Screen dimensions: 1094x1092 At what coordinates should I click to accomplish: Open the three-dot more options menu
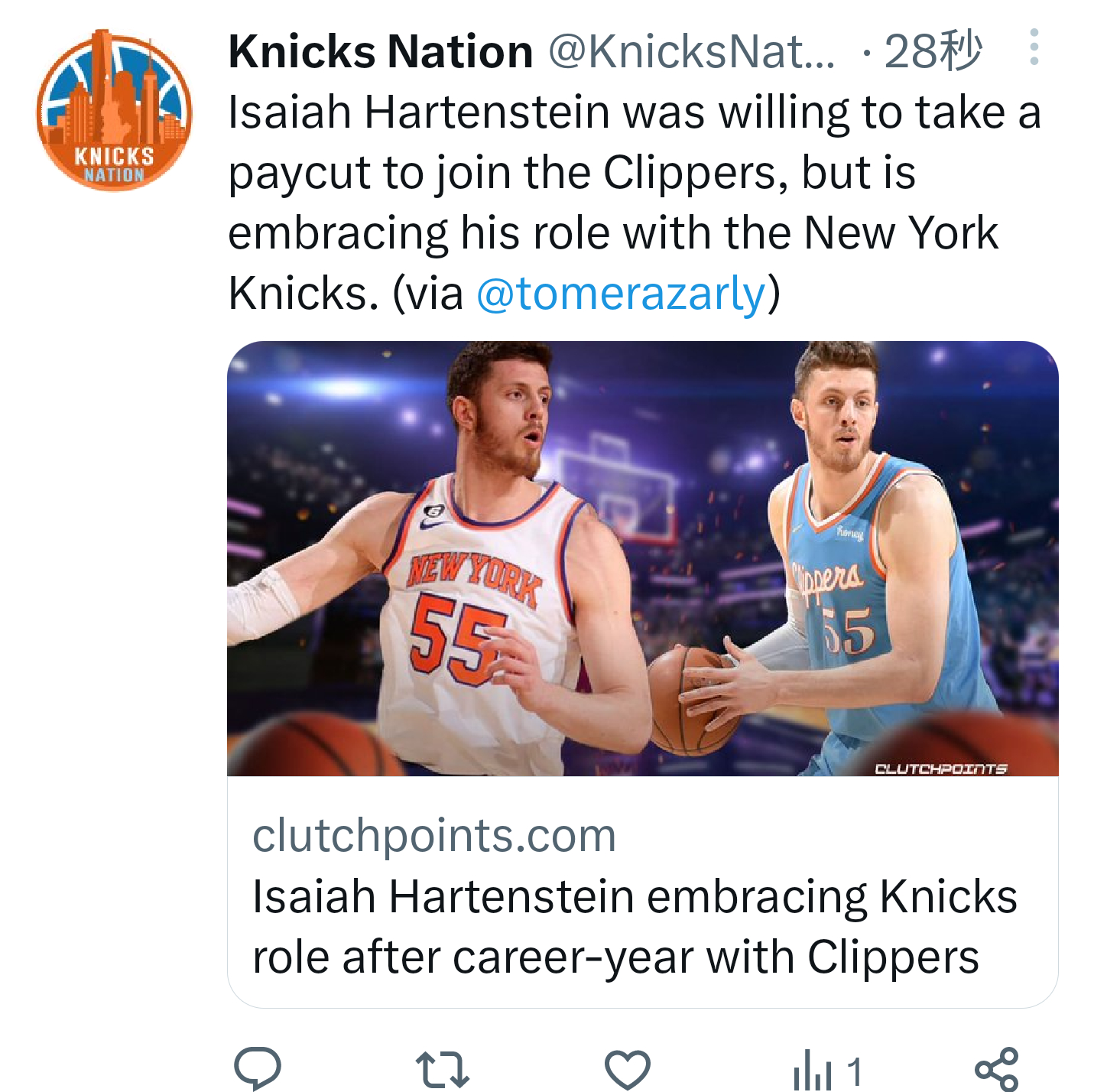(1034, 47)
